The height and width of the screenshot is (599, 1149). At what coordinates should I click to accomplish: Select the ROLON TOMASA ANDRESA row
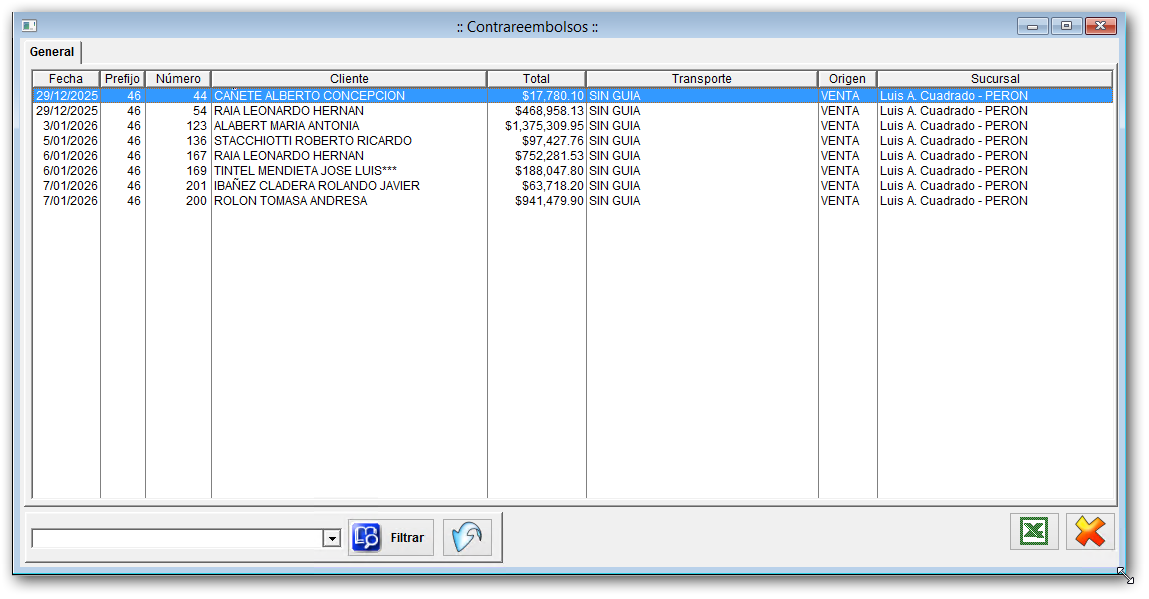coord(290,201)
